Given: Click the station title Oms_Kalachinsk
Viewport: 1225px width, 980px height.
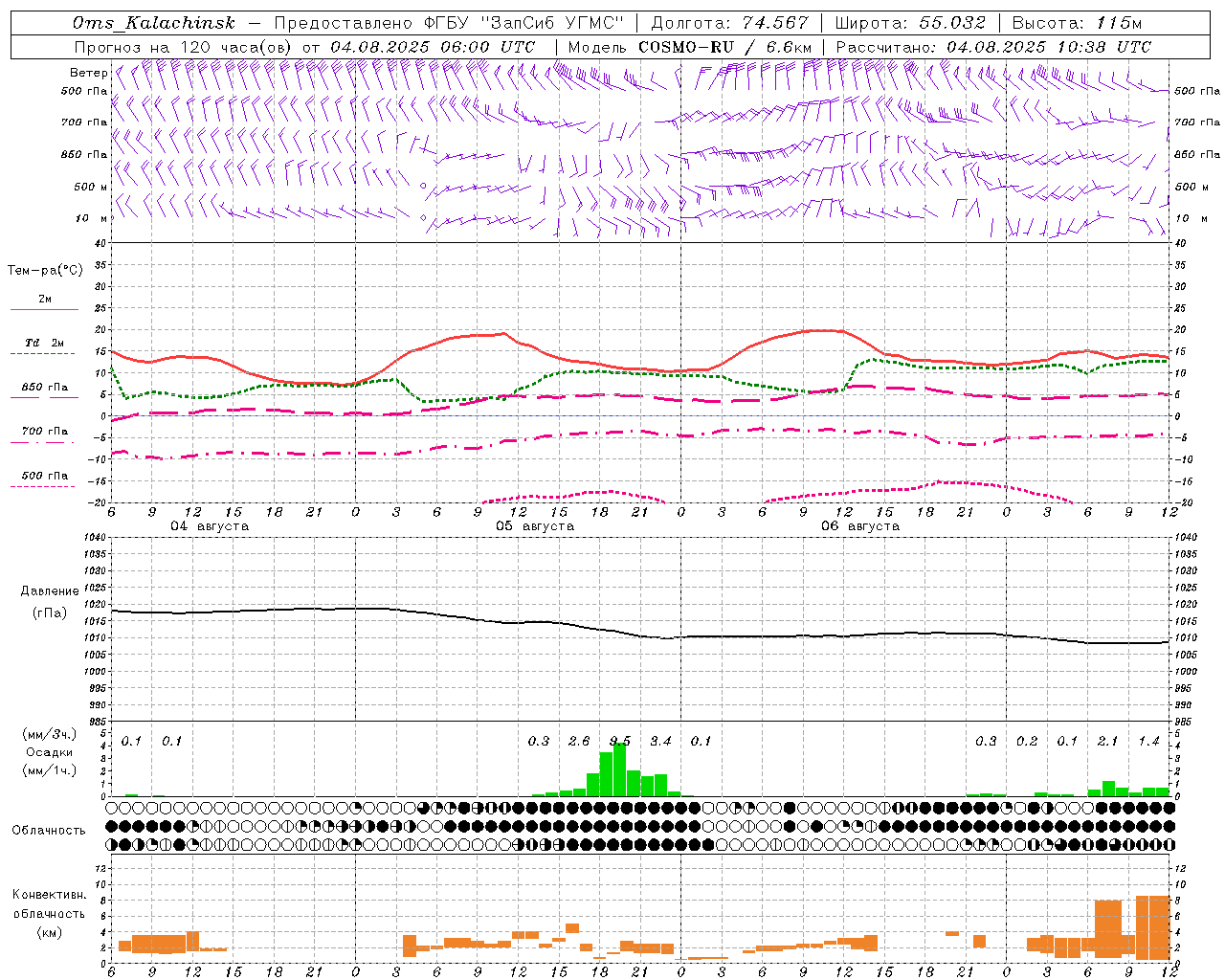Looking at the screenshot, I should pyautogui.click(x=153, y=23).
